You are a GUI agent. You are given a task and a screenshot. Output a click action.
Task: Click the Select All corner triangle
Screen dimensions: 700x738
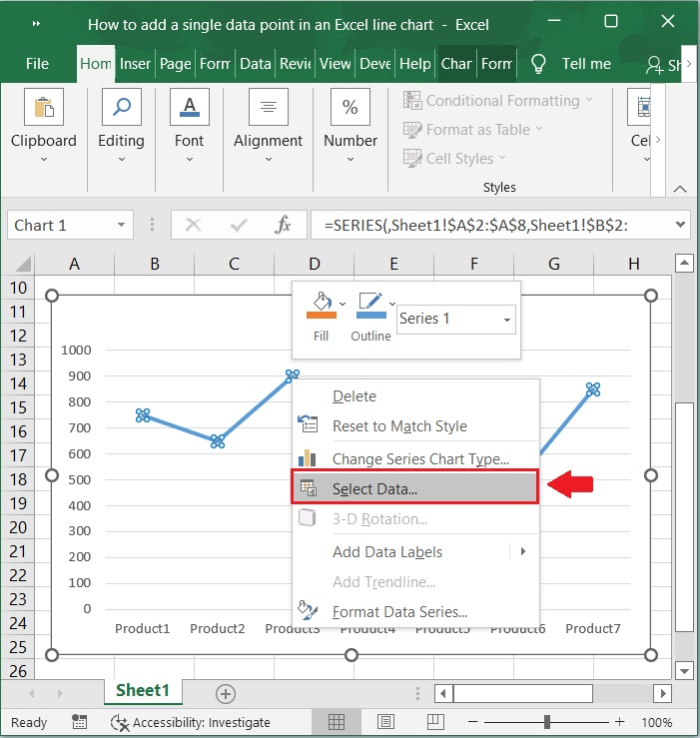tap(23, 264)
